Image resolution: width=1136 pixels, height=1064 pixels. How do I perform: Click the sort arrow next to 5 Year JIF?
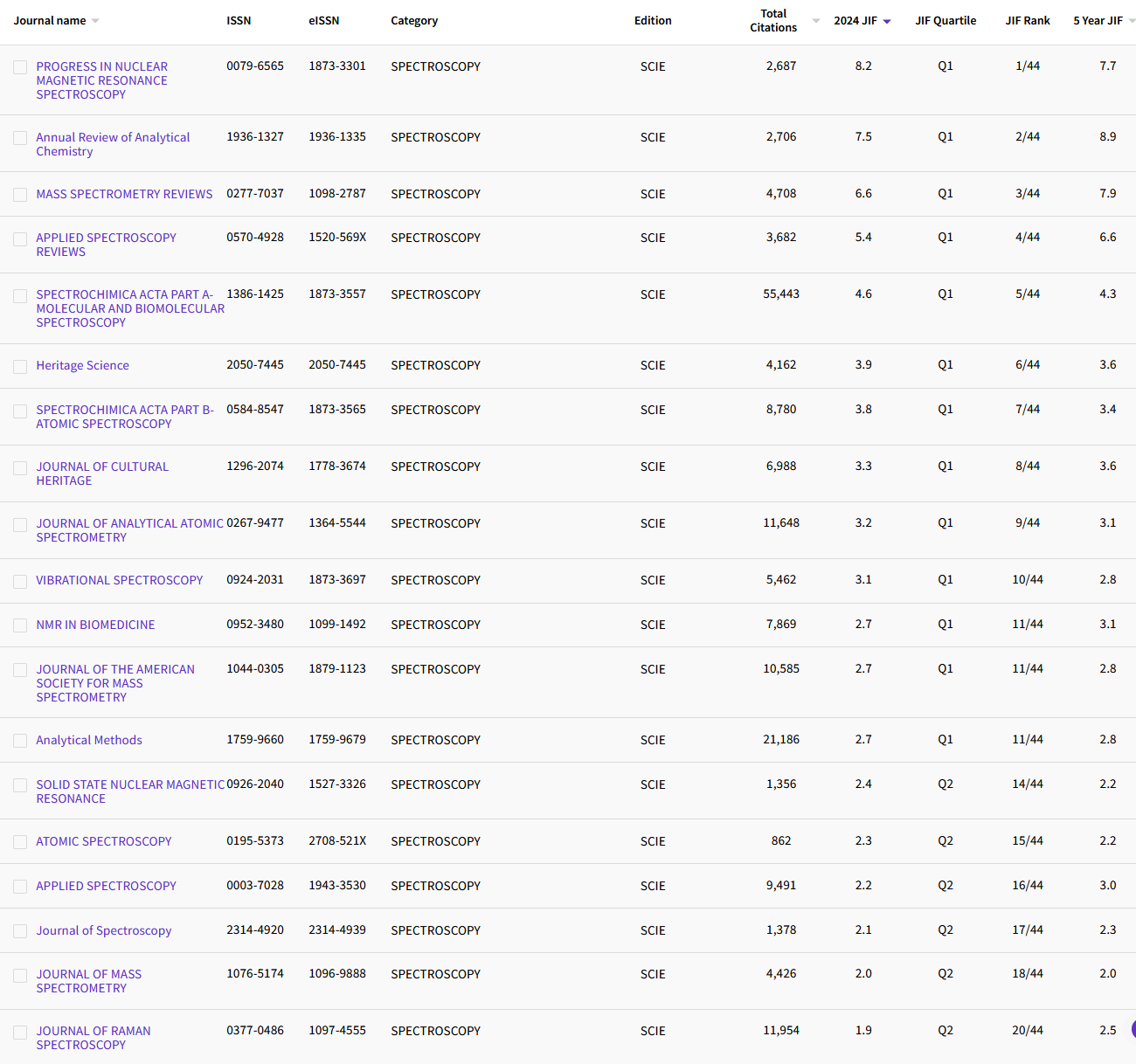pyautogui.click(x=1132, y=20)
